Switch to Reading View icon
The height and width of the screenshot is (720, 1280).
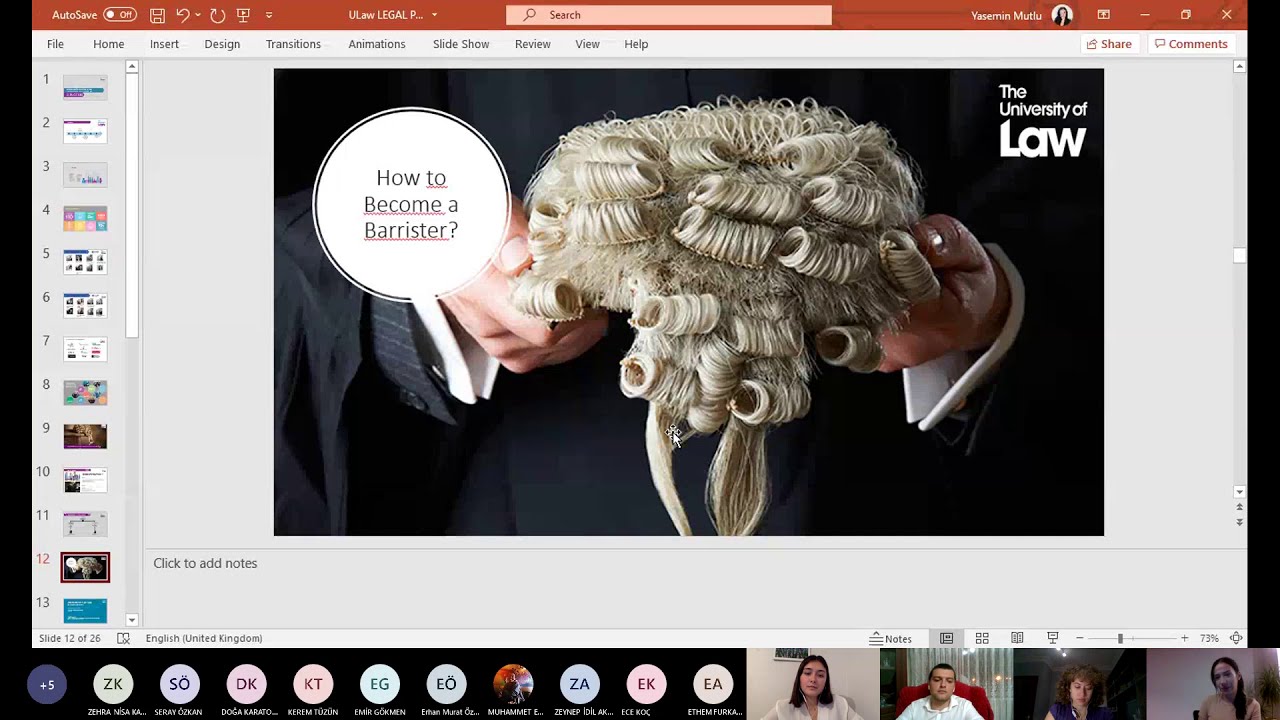(x=1017, y=638)
